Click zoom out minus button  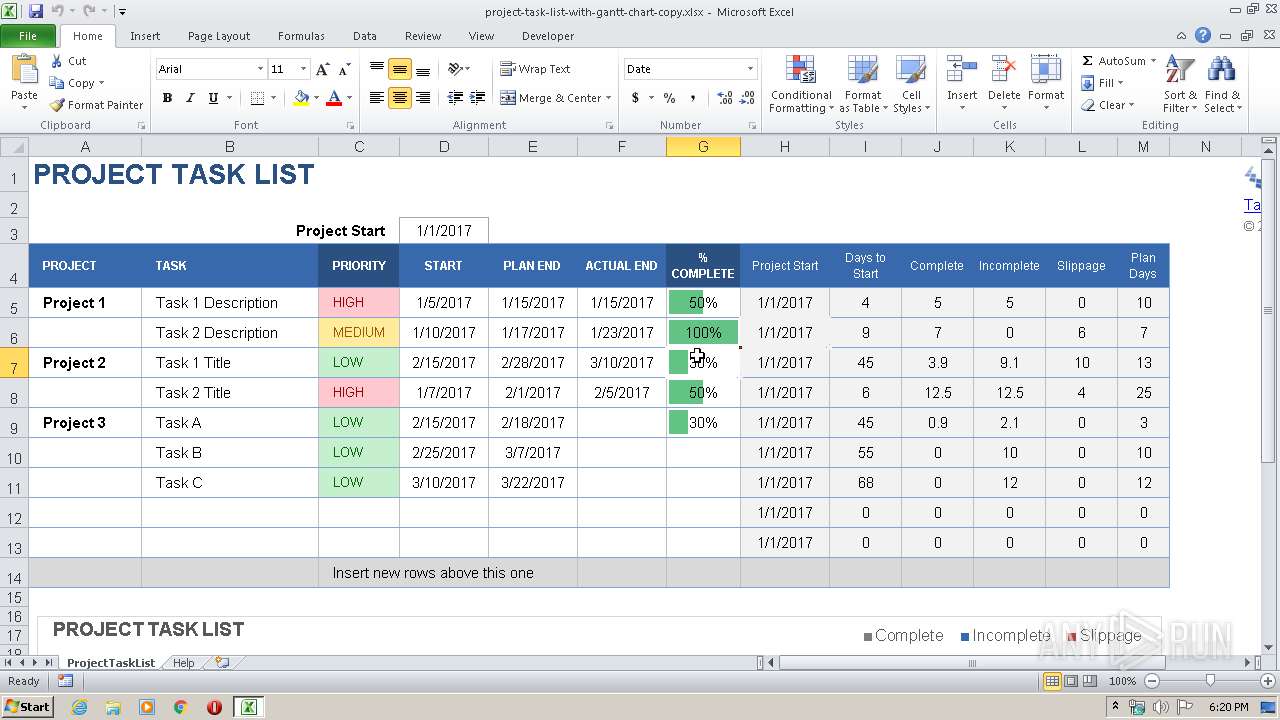[1152, 681]
